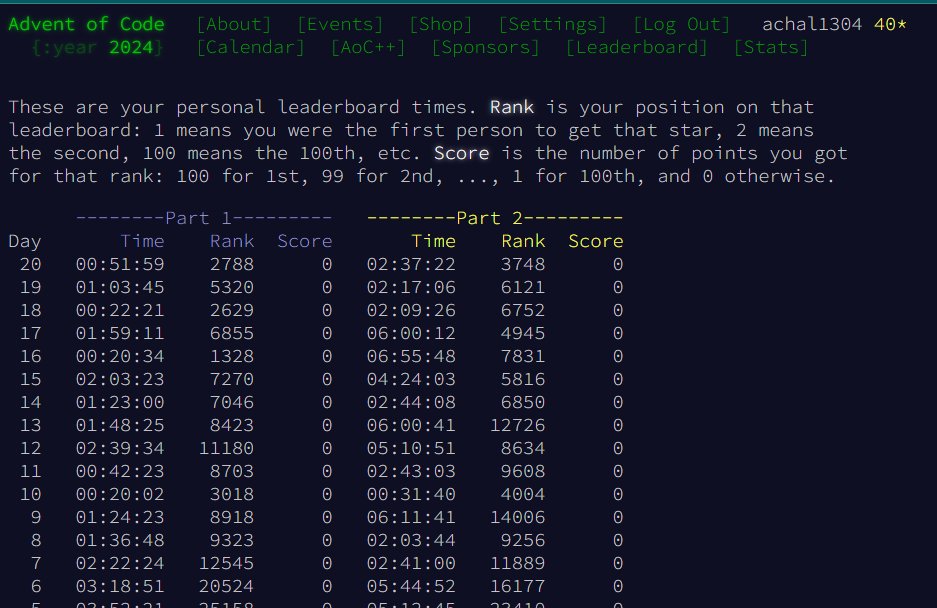937x608 pixels.
Task: Click the Part 2 rank 6121
Action: tap(523, 287)
